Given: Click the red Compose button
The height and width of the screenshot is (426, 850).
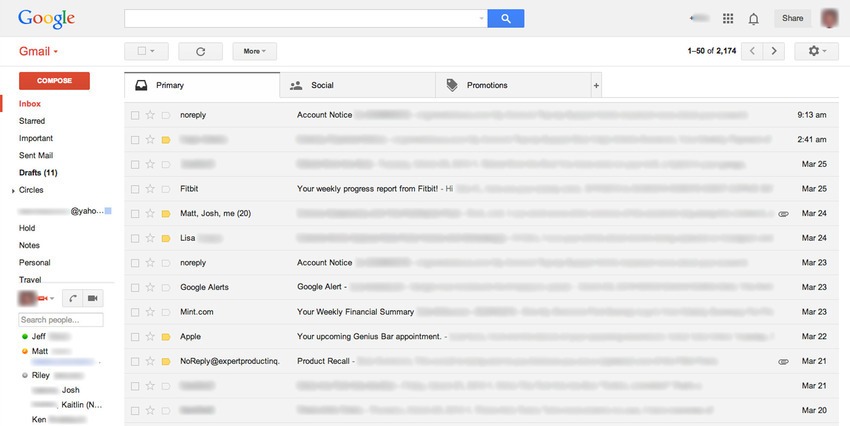Looking at the screenshot, I should 54,81.
